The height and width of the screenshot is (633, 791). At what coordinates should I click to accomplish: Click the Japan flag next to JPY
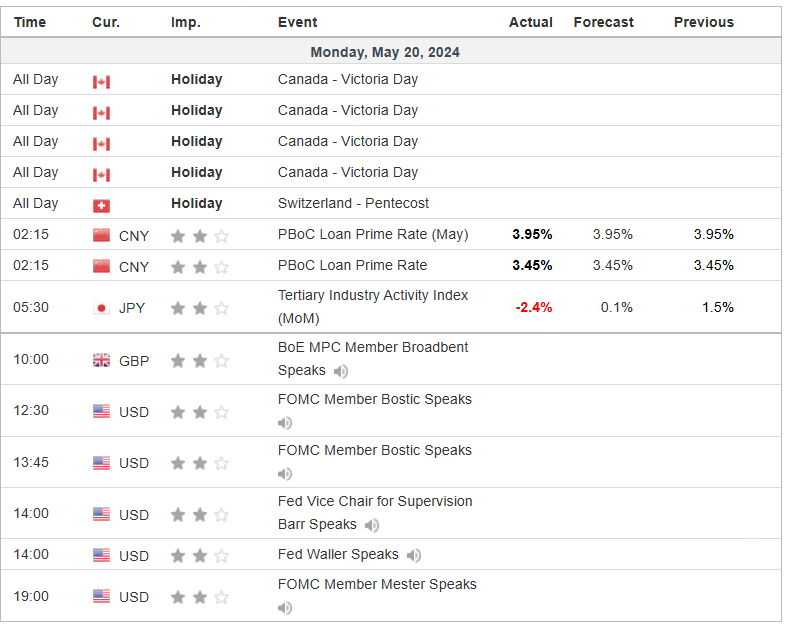[101, 308]
